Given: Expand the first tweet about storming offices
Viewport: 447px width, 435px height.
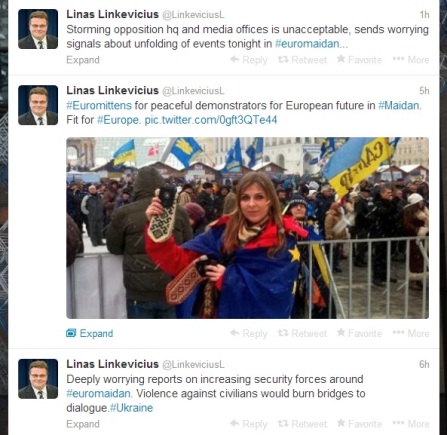Looking at the screenshot, I should pos(83,60).
